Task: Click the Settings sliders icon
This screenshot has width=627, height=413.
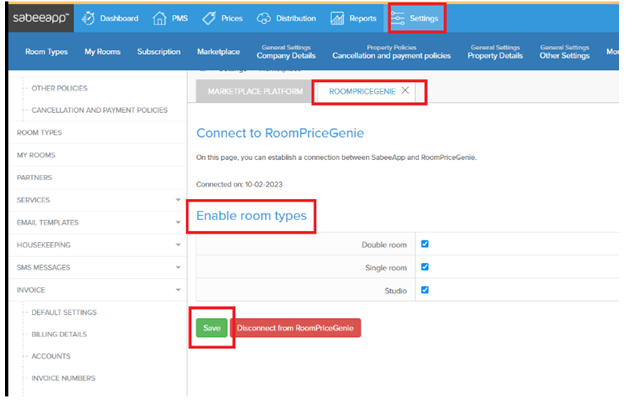Action: [x=399, y=18]
